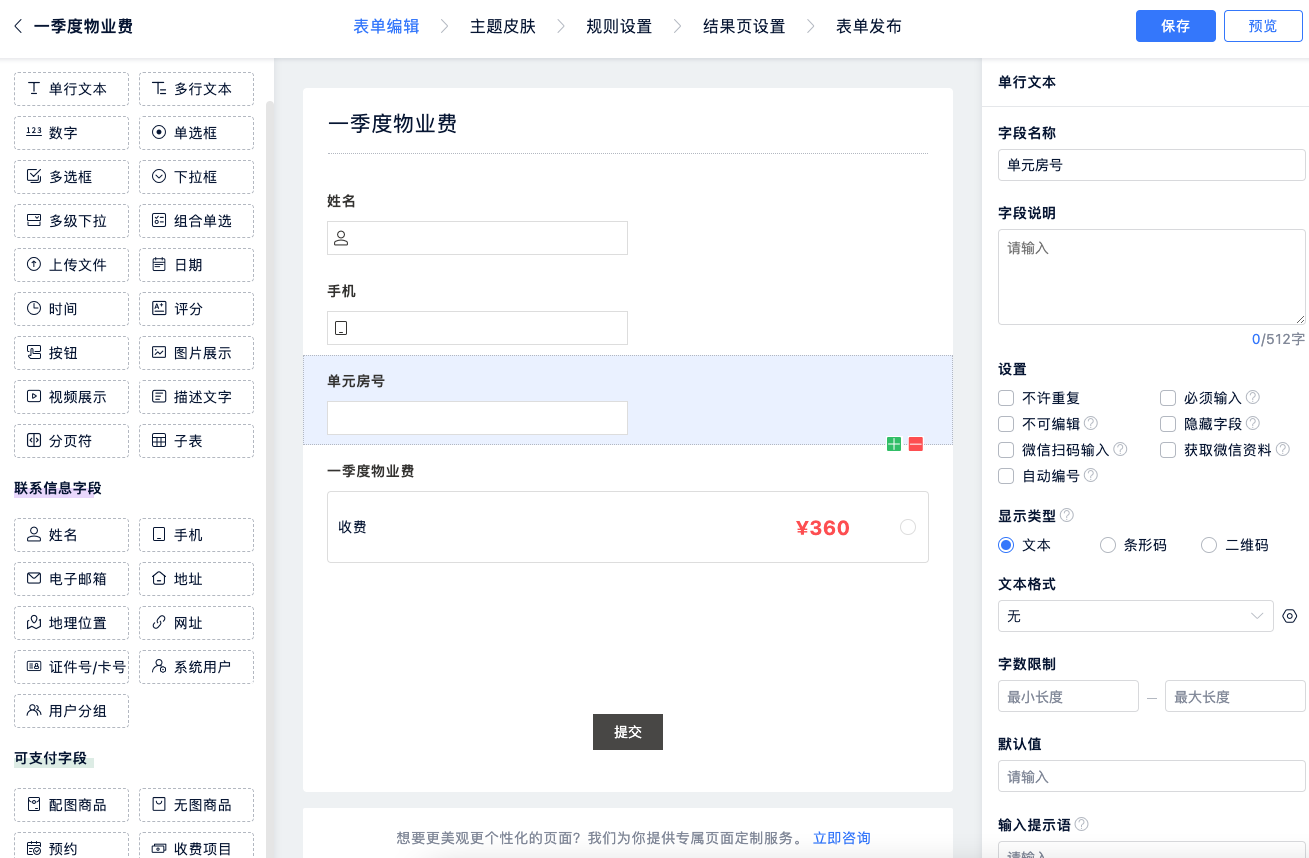Viewport: 1309px width, 858px height.
Task: Go to the 规则设置 tab
Action: point(619,26)
